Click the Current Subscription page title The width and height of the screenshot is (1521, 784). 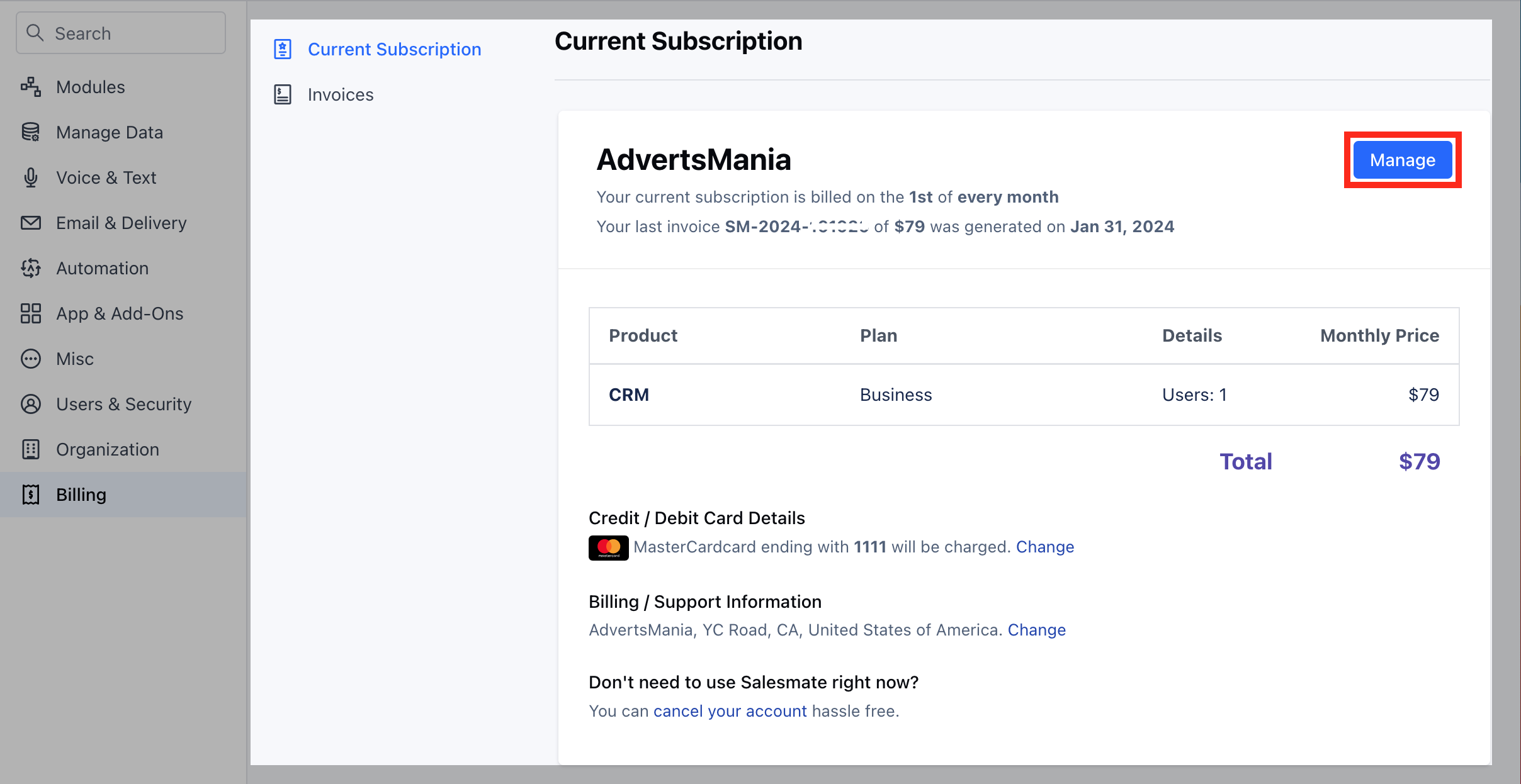click(678, 42)
